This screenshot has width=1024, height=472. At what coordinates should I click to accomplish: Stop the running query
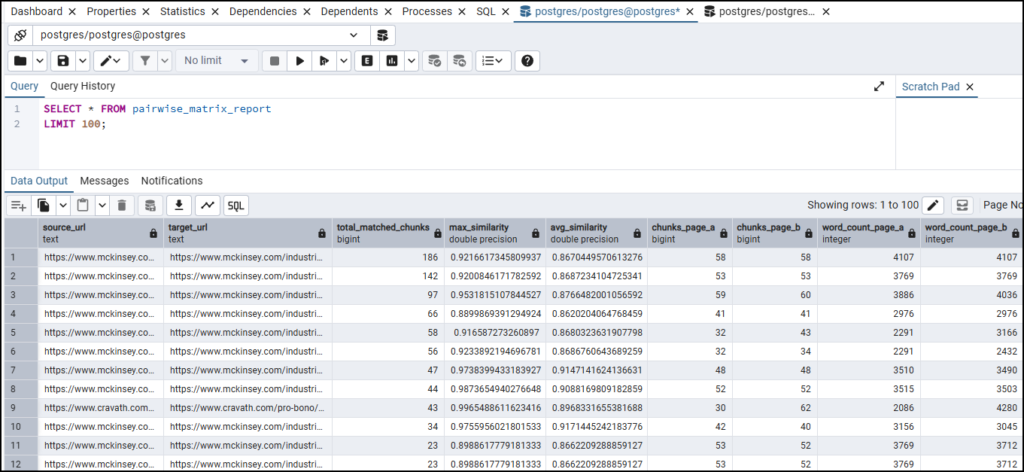click(274, 61)
